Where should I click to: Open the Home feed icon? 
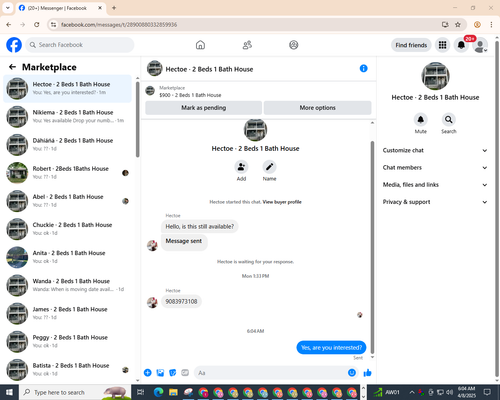tap(200, 45)
